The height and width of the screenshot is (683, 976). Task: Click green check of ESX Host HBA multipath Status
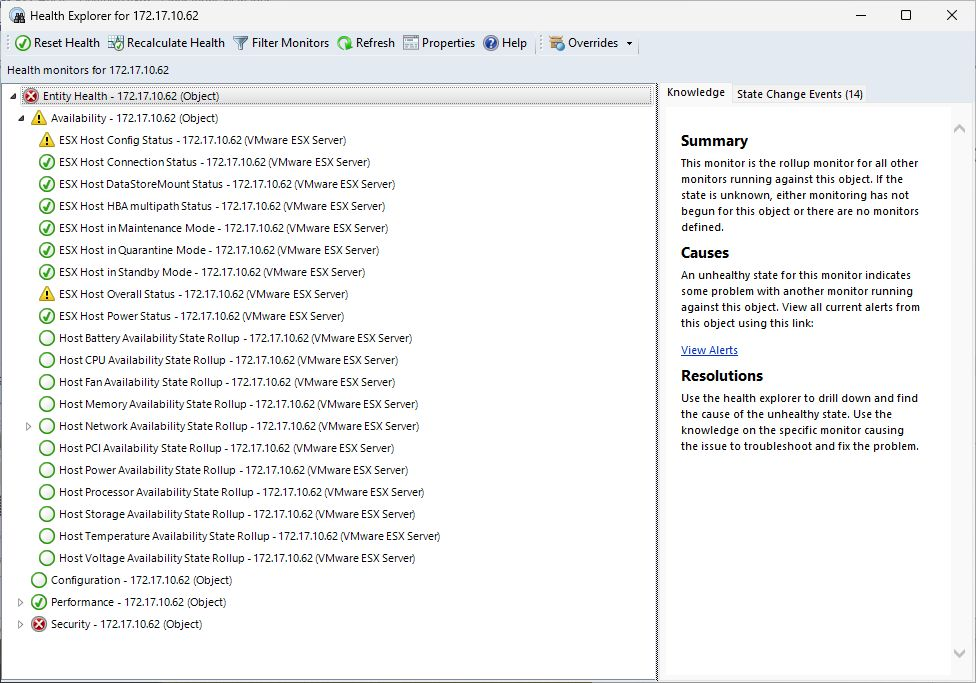point(47,206)
